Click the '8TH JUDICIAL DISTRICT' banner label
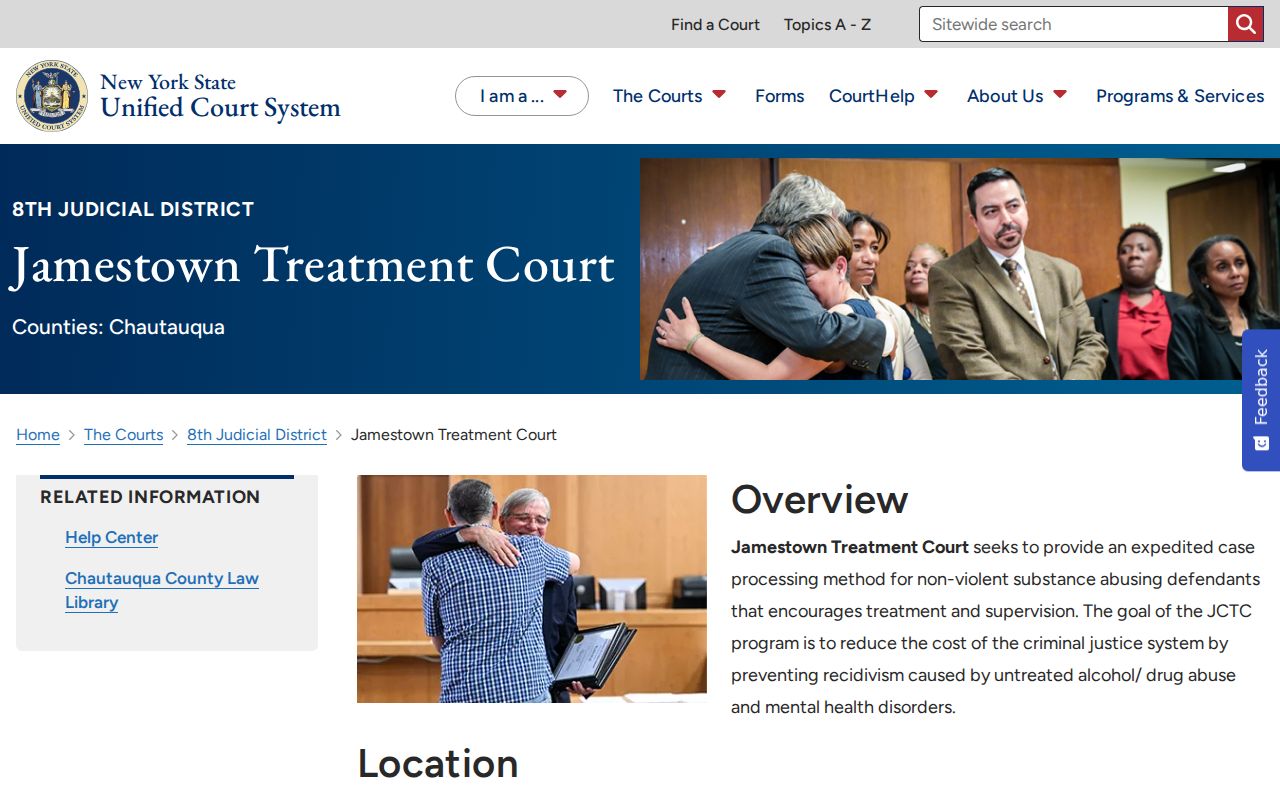 point(133,209)
